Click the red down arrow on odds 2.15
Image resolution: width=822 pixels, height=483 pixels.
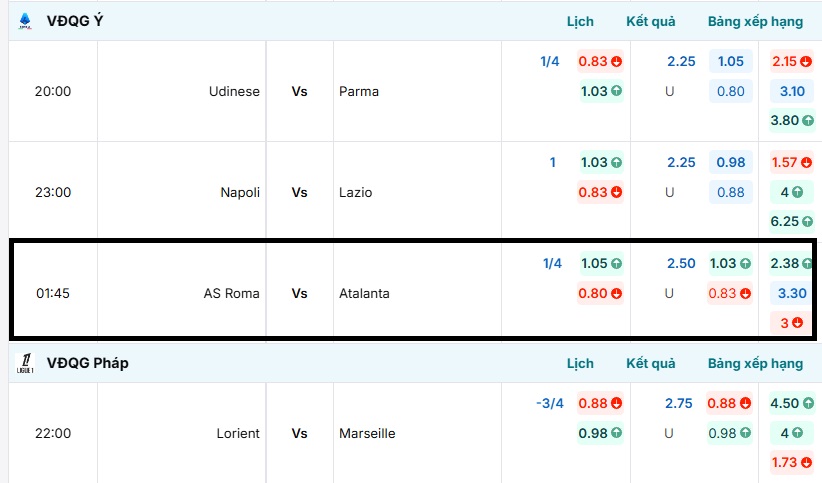point(805,61)
